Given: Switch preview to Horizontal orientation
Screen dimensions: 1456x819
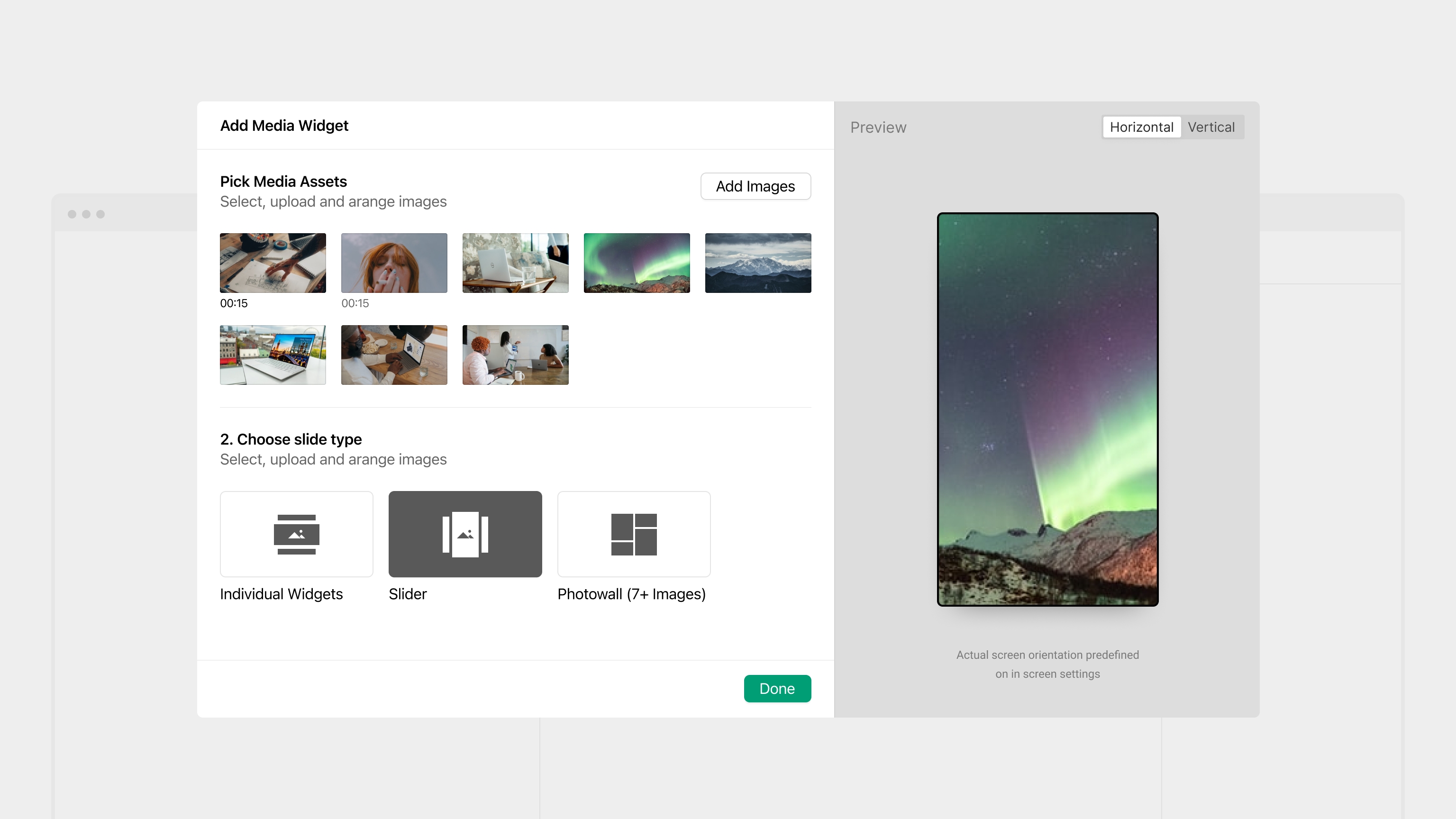Looking at the screenshot, I should pyautogui.click(x=1141, y=127).
